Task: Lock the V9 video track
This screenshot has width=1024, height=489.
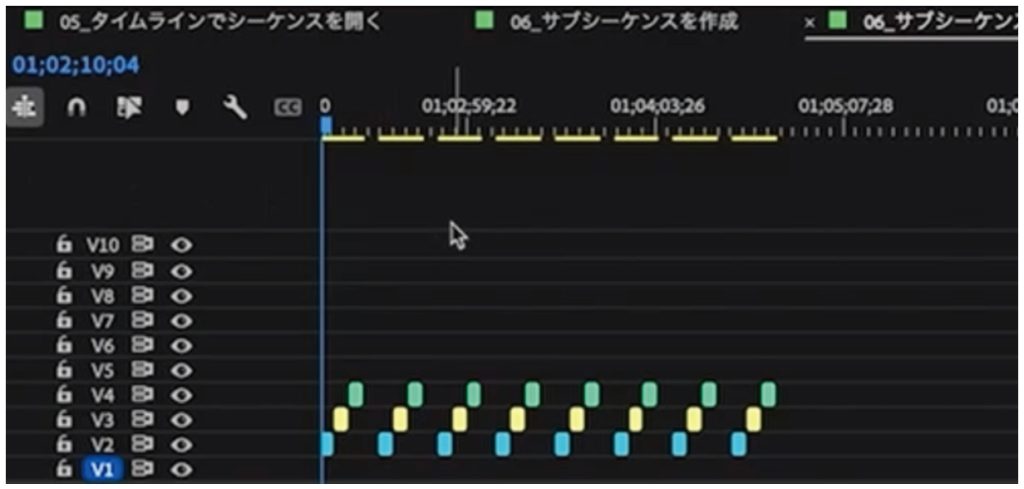Action: click(x=64, y=270)
